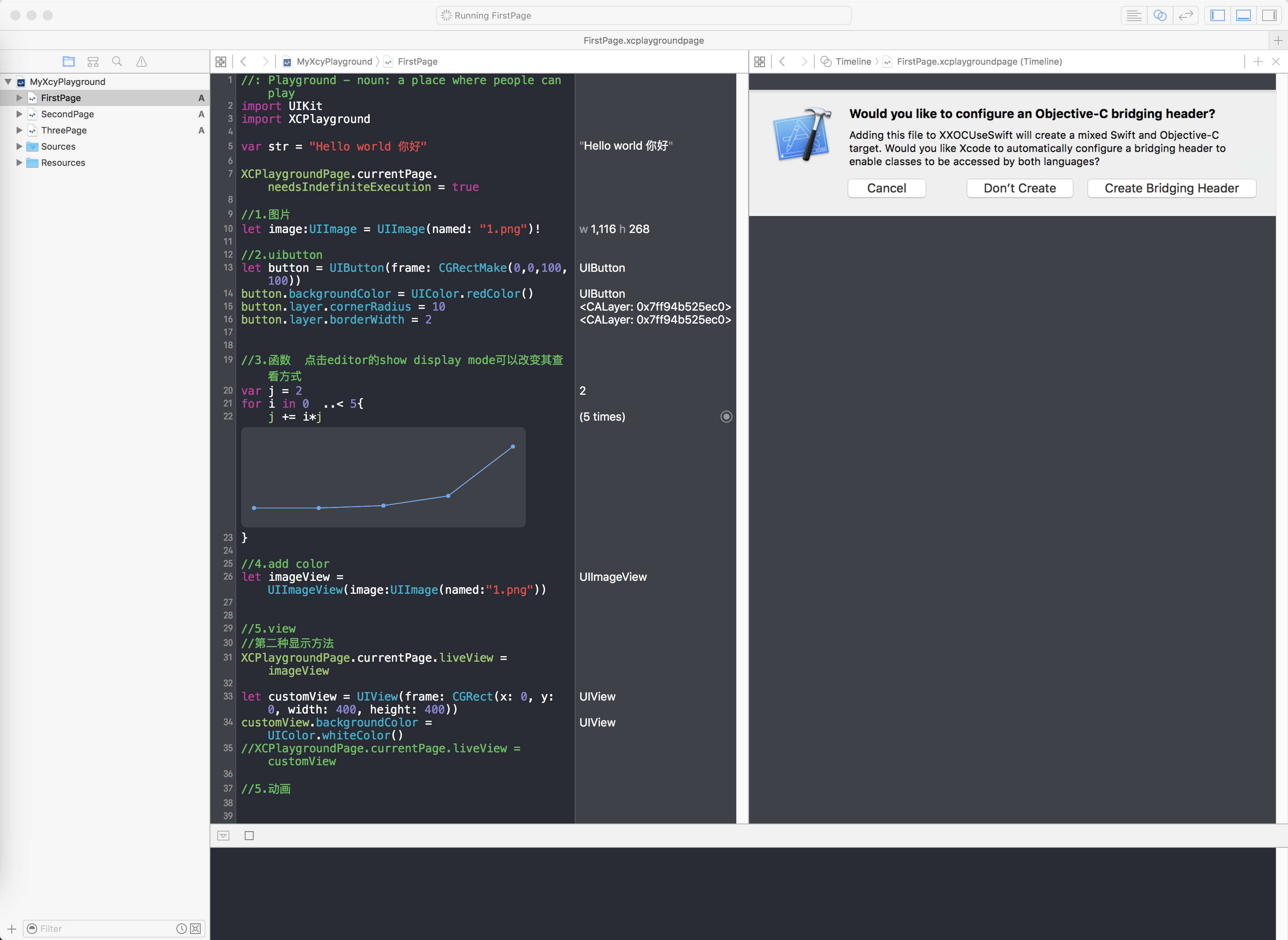Image resolution: width=1288 pixels, height=940 pixels.
Task: Click the 'Don't Create' button
Action: point(1019,188)
